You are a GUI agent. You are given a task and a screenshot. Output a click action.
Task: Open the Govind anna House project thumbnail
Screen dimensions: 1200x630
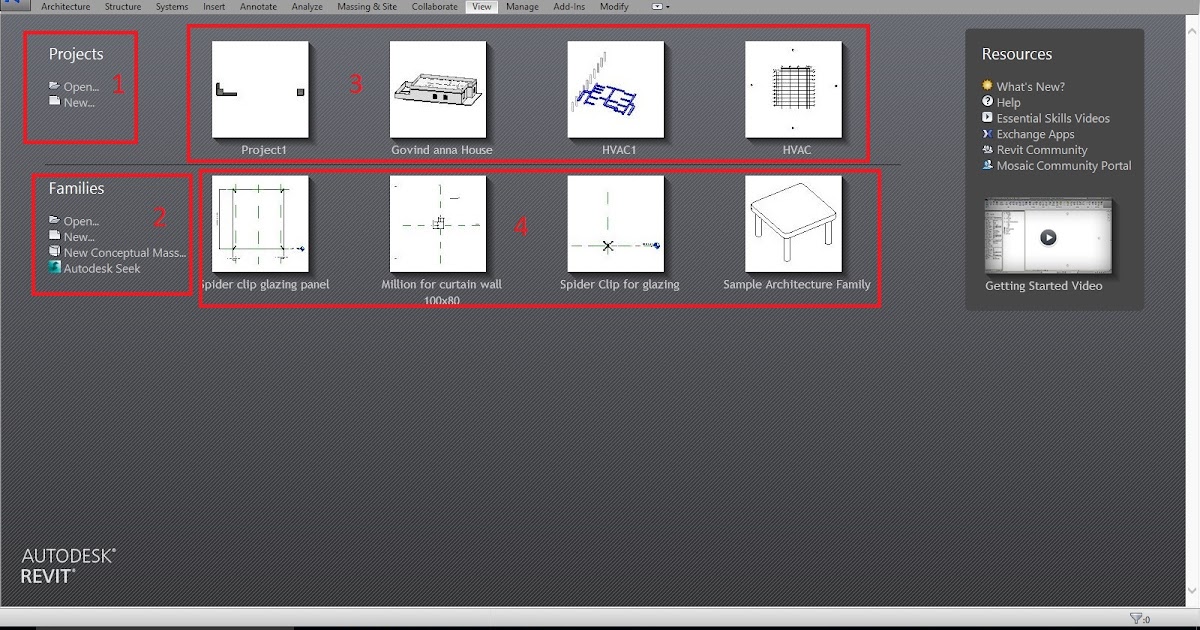(439, 90)
